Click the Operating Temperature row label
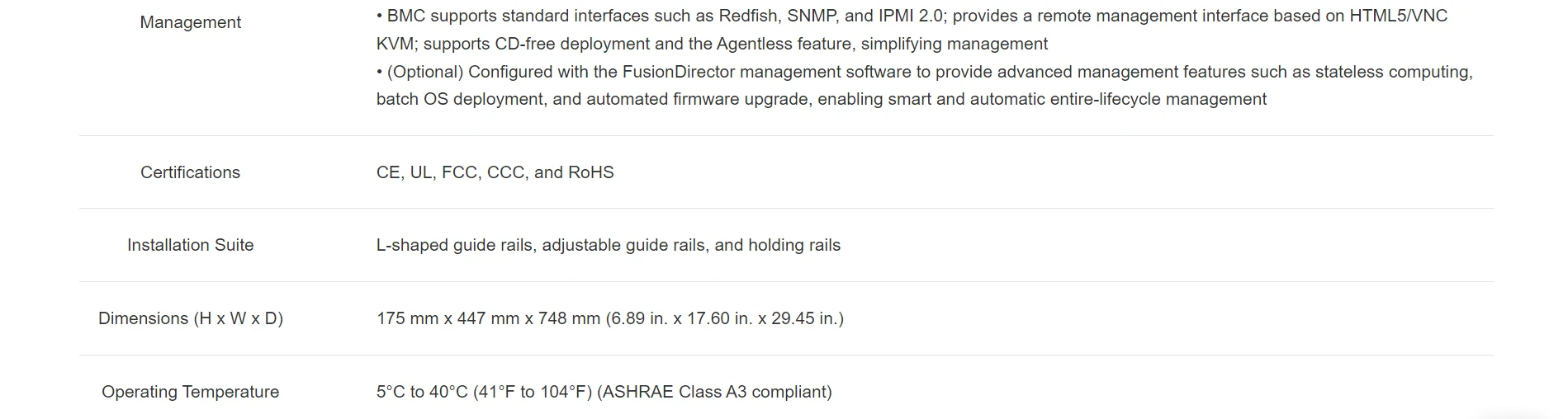The width and height of the screenshot is (1568, 419). point(190,392)
